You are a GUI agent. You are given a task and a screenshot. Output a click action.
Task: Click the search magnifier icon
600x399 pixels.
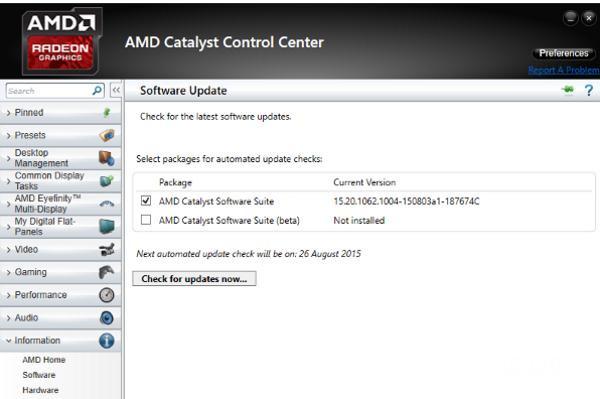pos(98,91)
